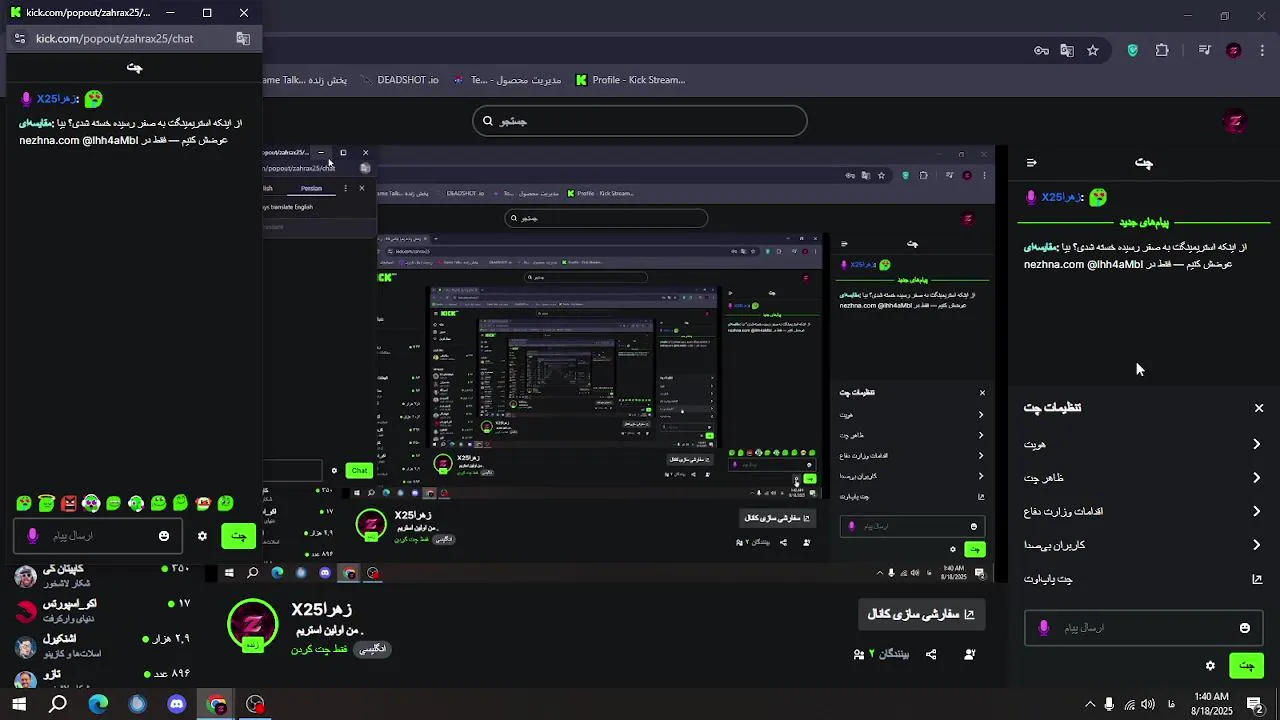The height and width of the screenshot is (720, 1280).
Task: Click @lhh4aMbl mention in popout chat message
Action: pyautogui.click(x=110, y=141)
